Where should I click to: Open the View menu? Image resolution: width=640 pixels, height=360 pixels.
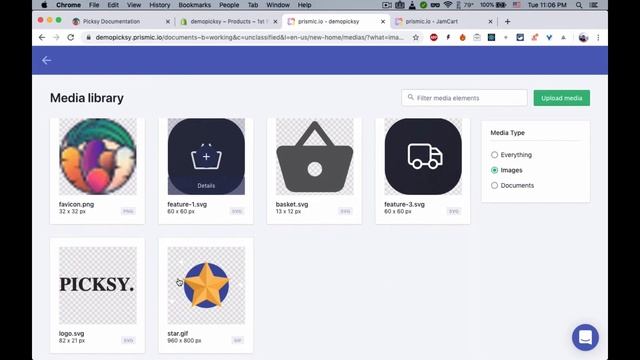click(x=134, y=5)
